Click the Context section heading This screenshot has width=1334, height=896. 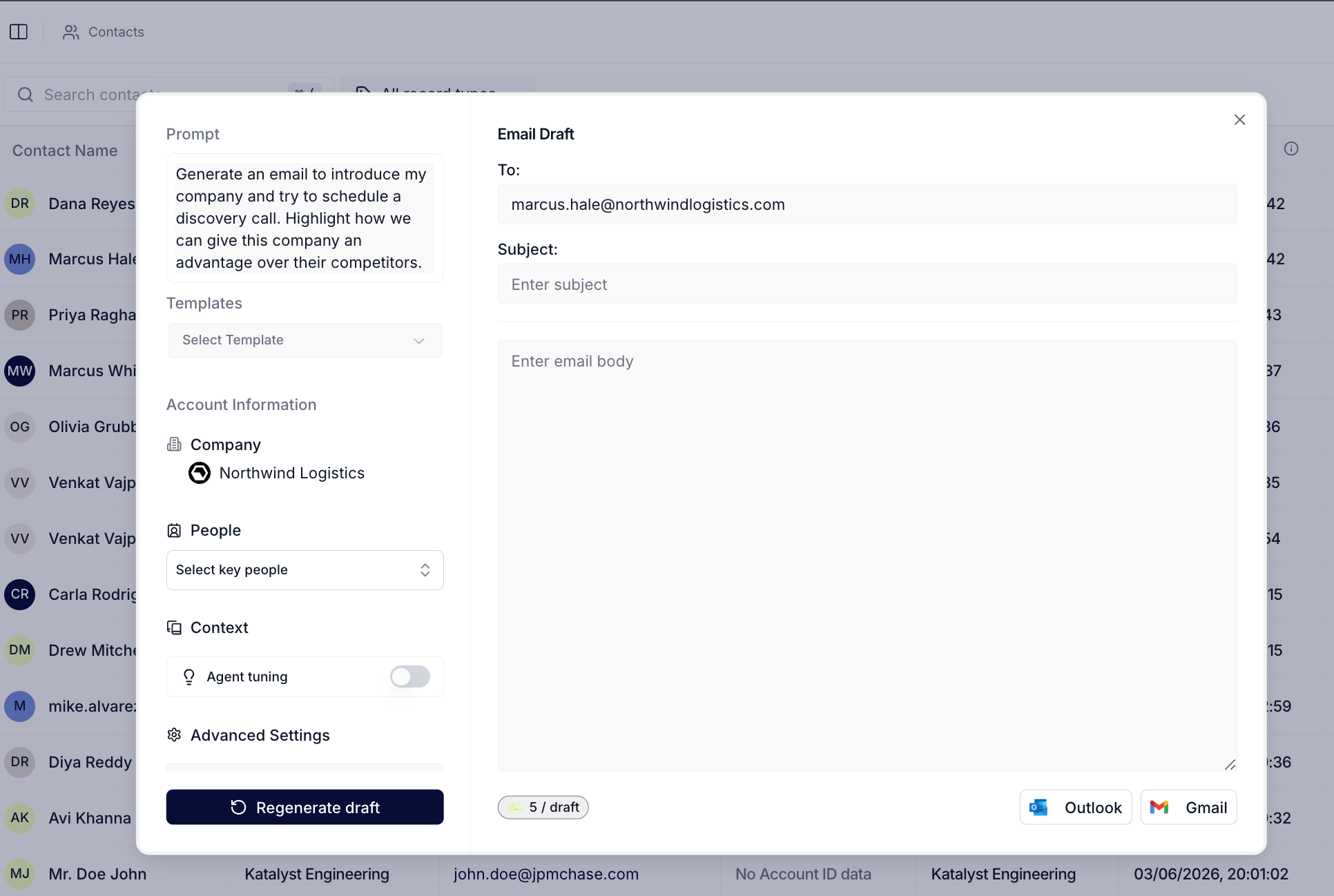(x=219, y=627)
